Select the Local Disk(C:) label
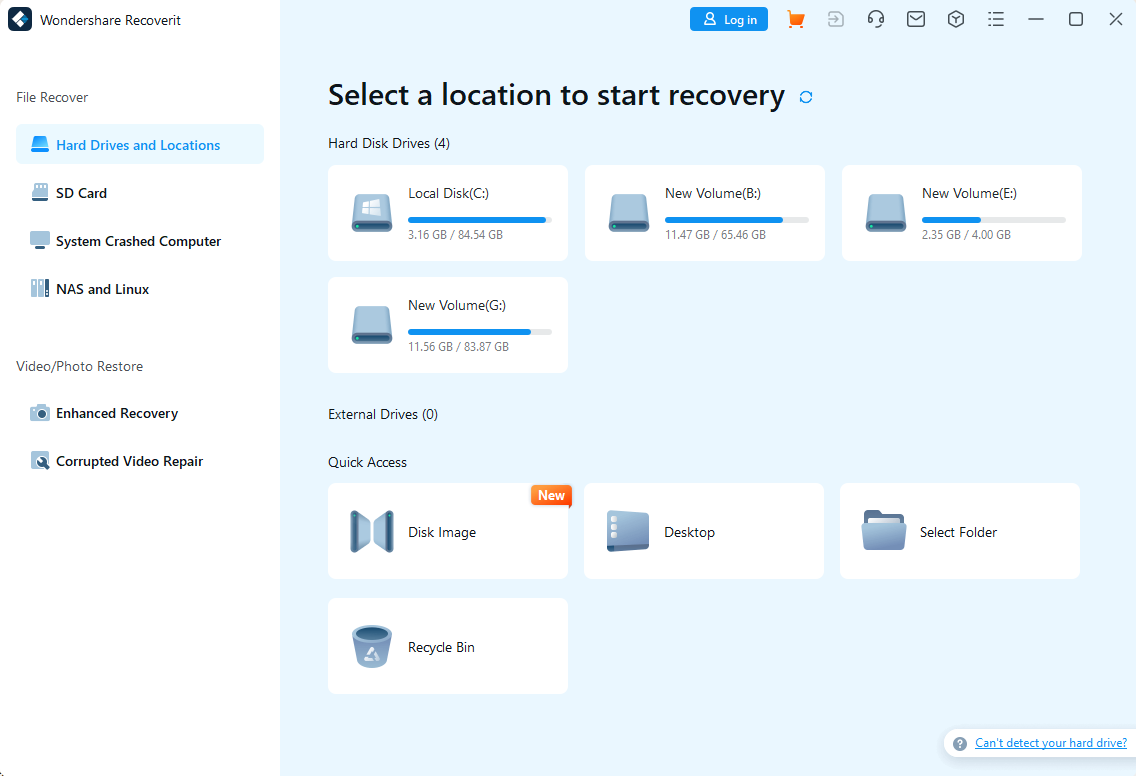Viewport: 1136px width, 776px height. pos(448,193)
